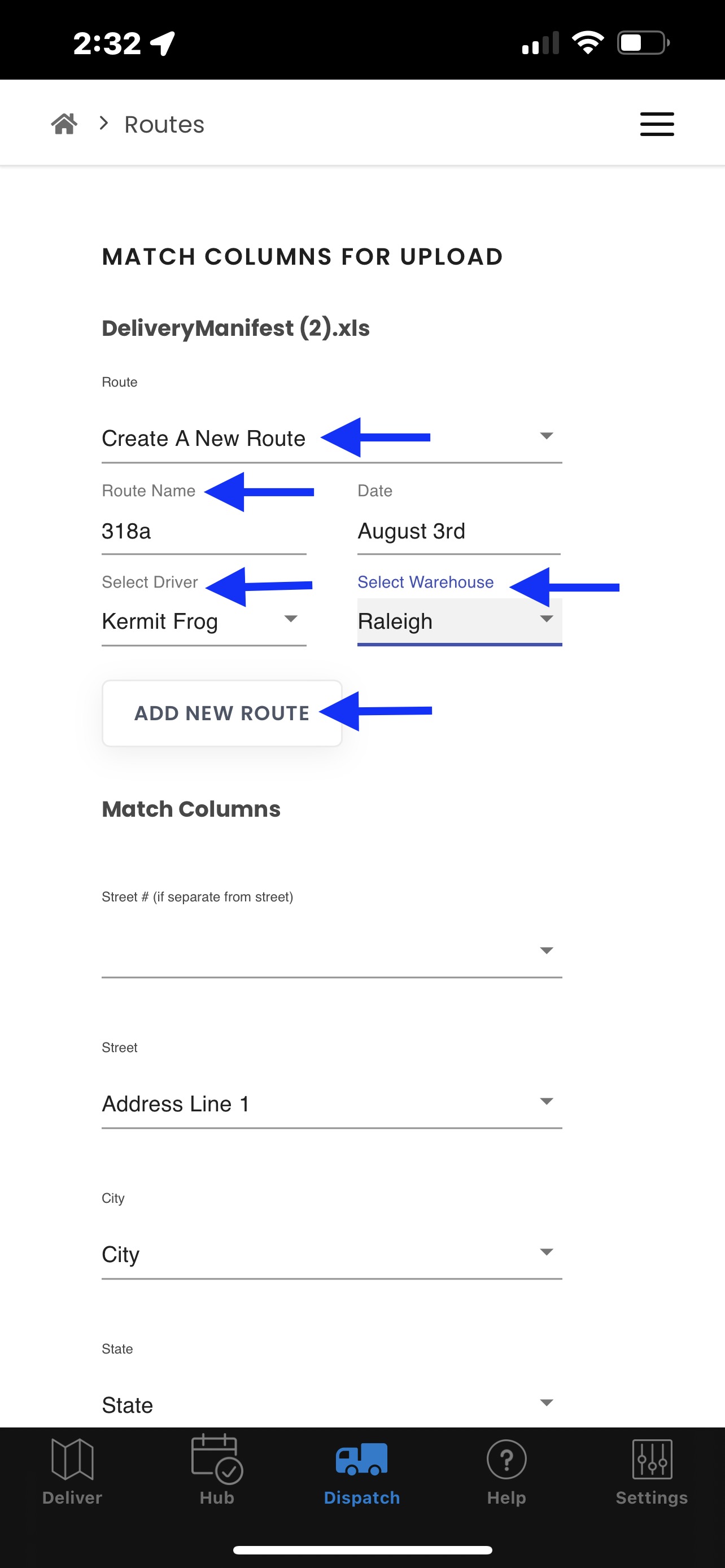Tap the breadcrumb chevron separator
The height and width of the screenshot is (1568, 725).
coord(104,124)
